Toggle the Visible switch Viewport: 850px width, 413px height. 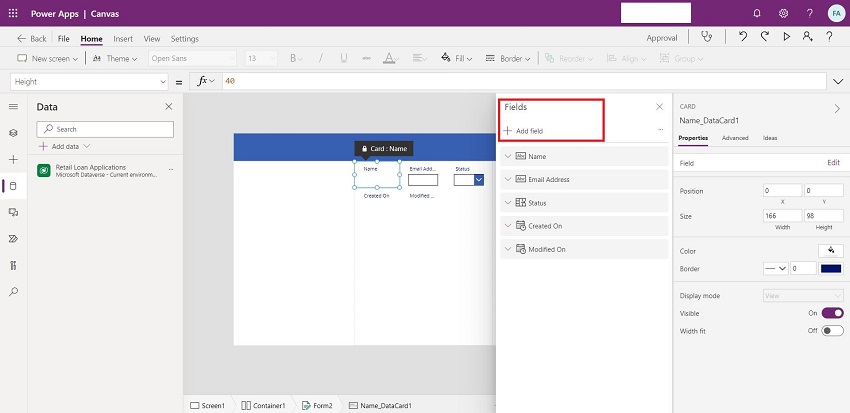pos(832,313)
